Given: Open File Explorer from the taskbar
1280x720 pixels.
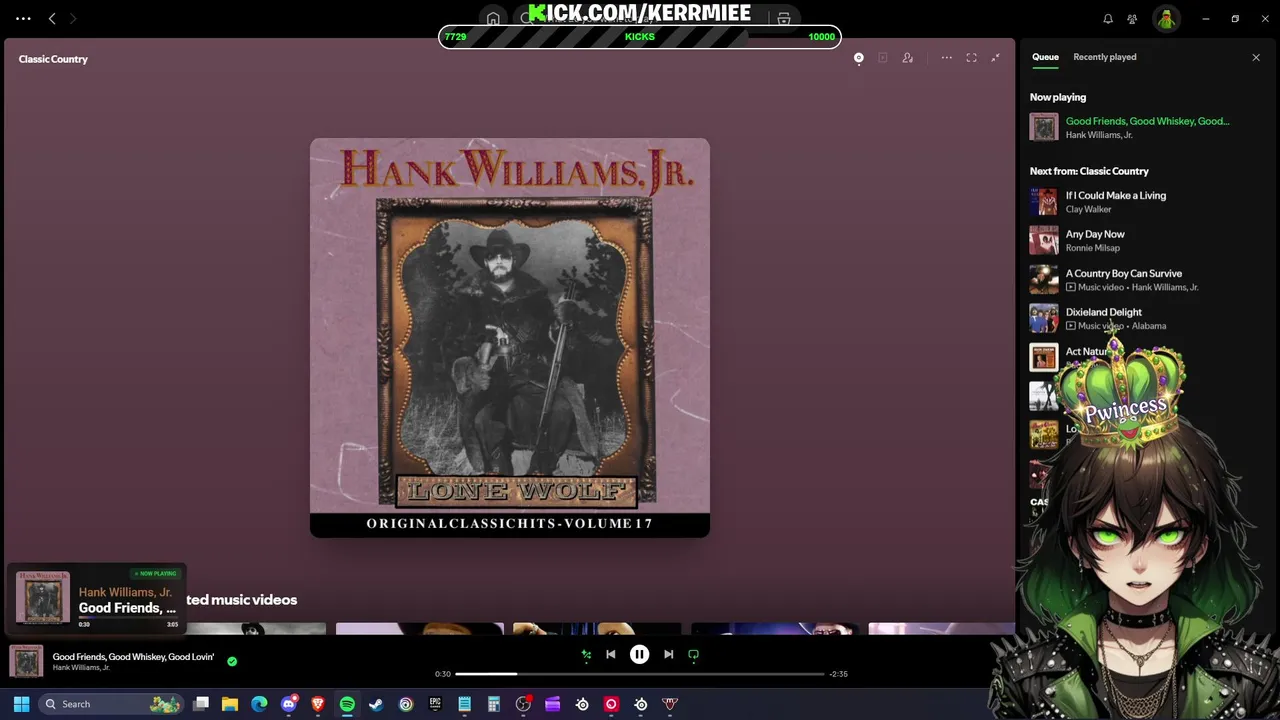Looking at the screenshot, I should click(230, 704).
